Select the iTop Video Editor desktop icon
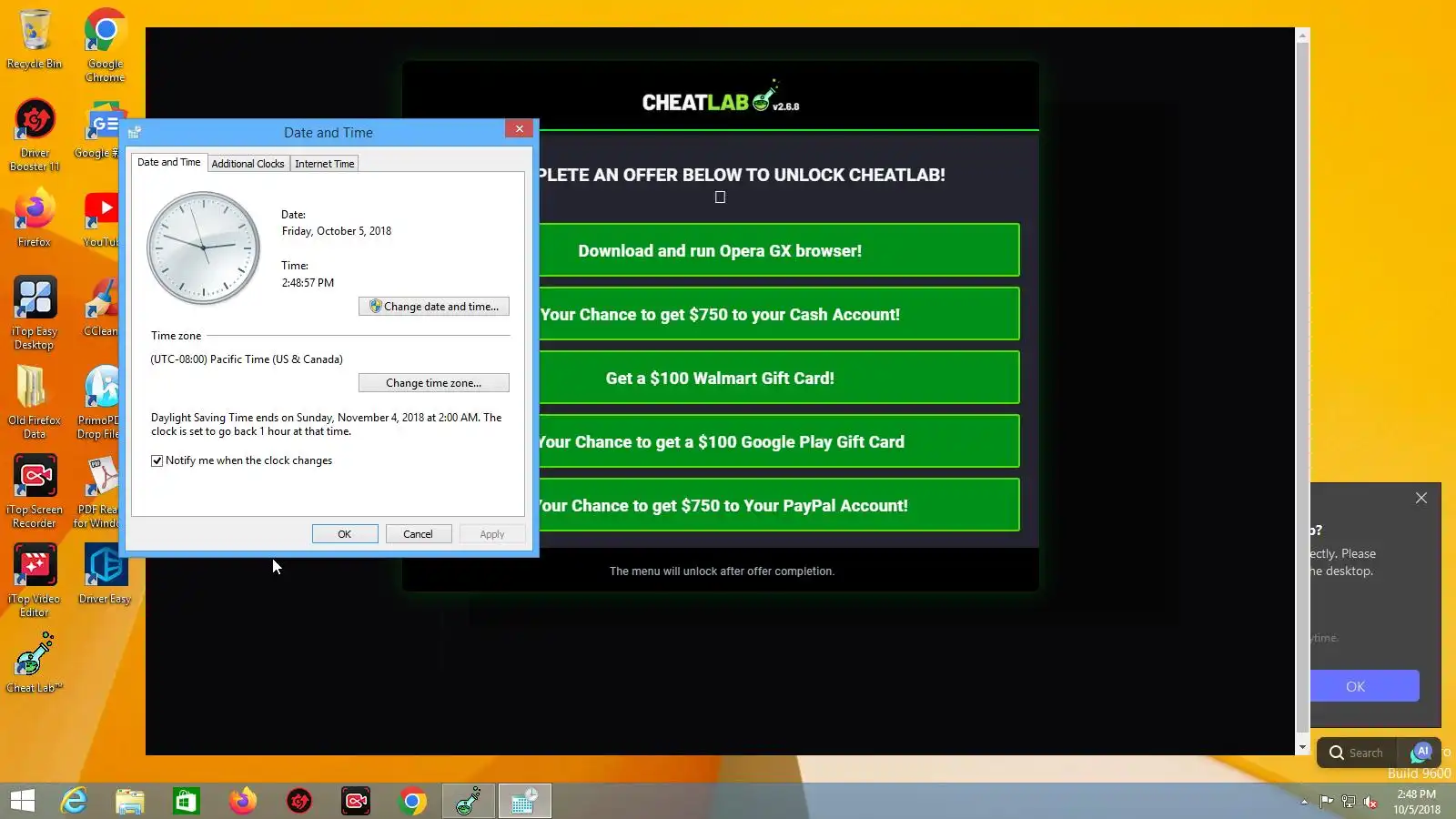1456x819 pixels. pyautogui.click(x=35, y=580)
